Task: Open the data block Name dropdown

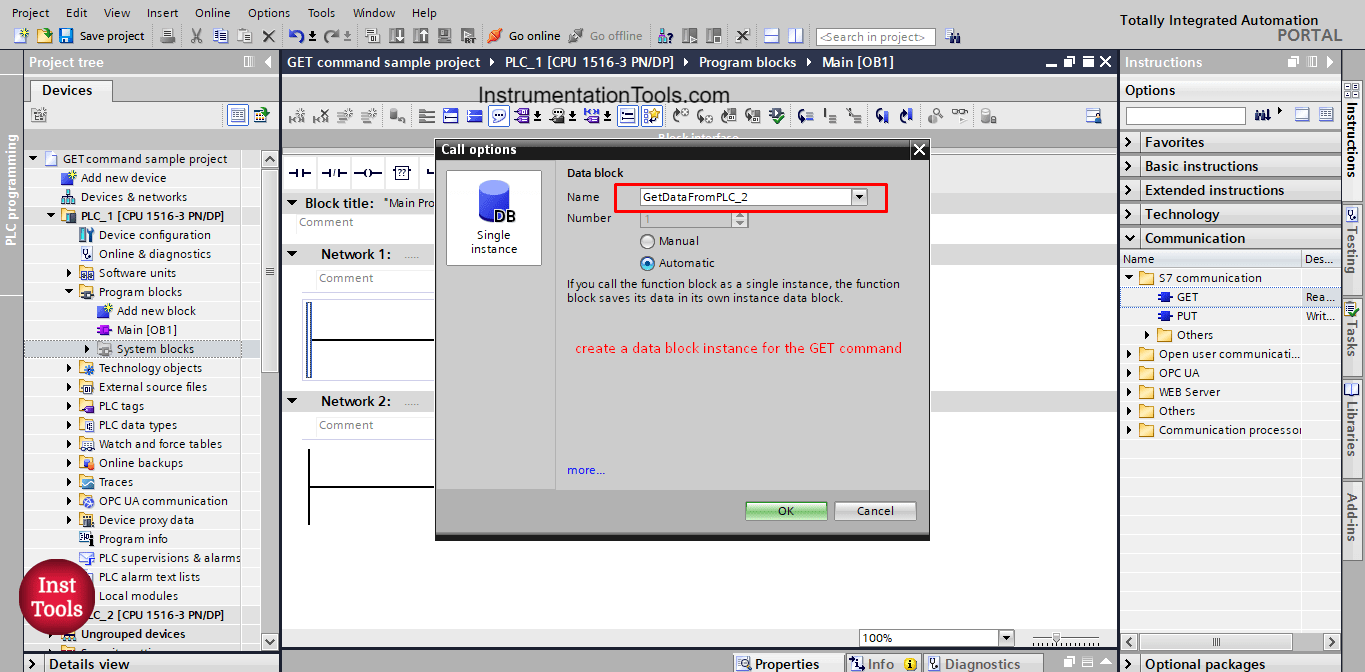Action: coord(859,197)
